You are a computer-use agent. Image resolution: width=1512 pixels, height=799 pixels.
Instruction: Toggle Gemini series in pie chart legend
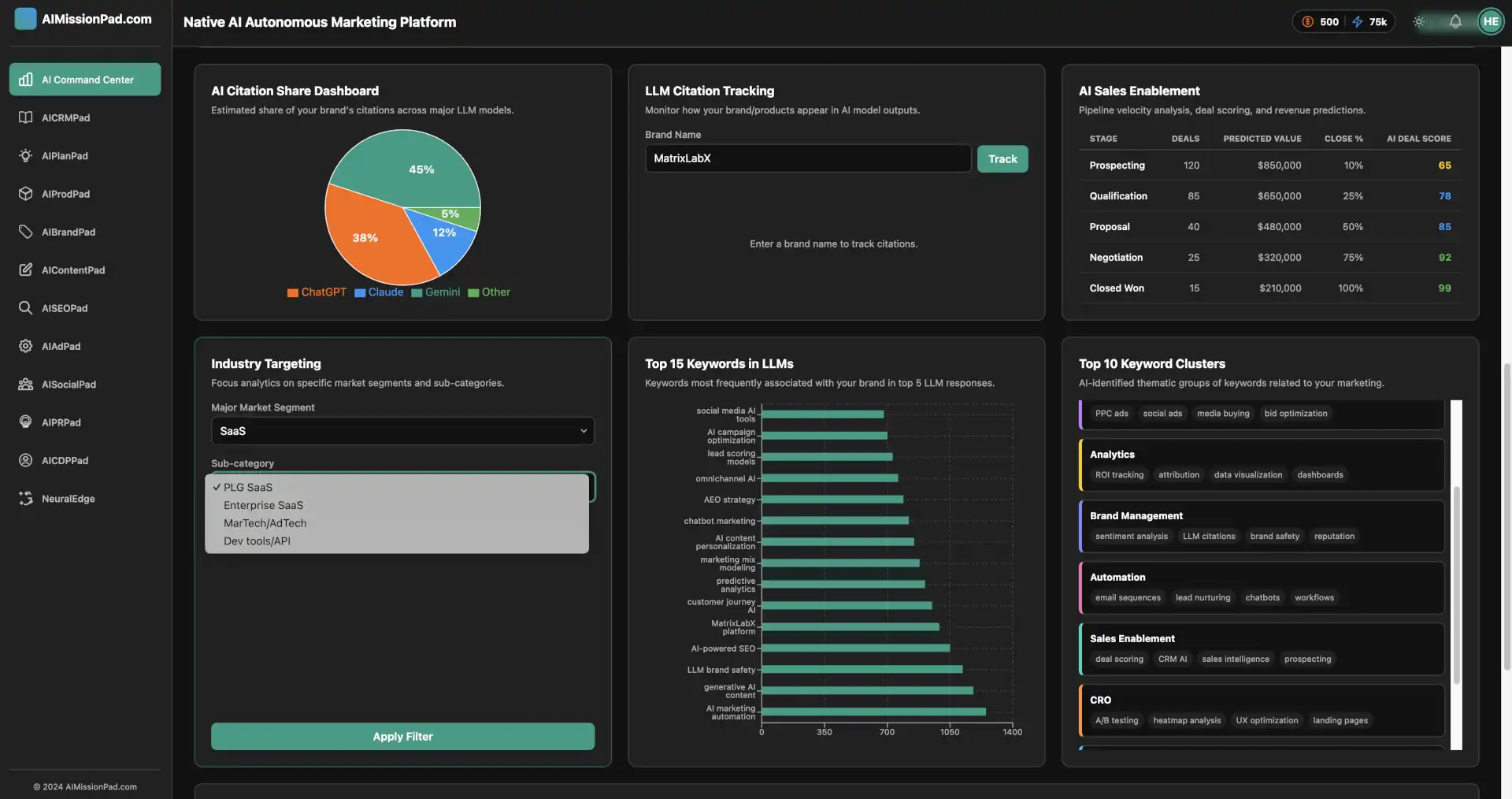pos(435,292)
